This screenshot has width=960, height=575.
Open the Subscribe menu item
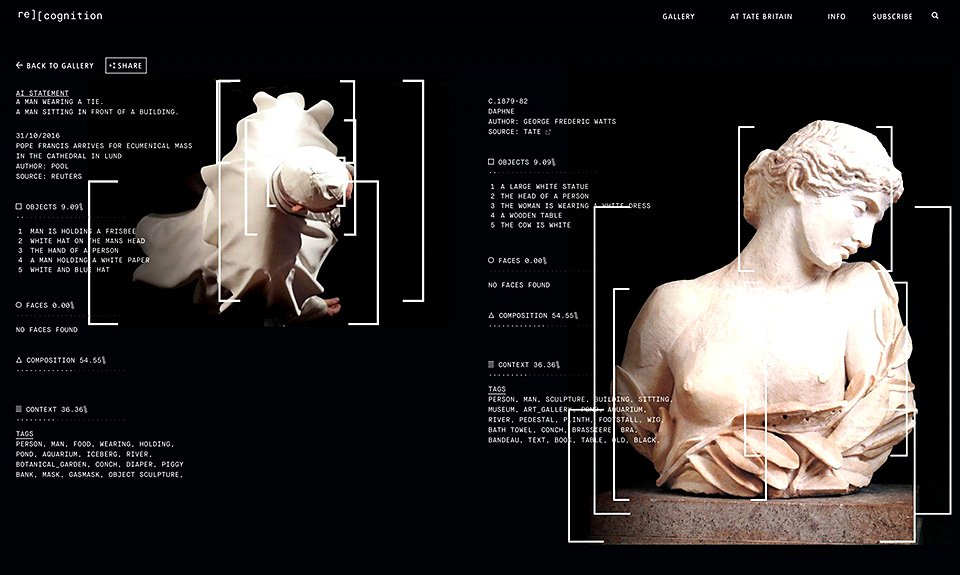(892, 17)
